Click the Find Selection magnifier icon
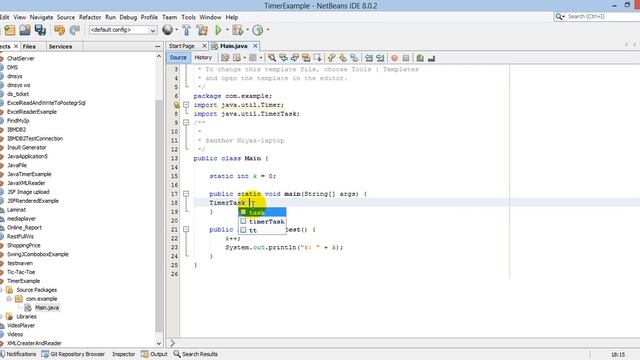Screen dimensions: 640x360 (x=272, y=58)
